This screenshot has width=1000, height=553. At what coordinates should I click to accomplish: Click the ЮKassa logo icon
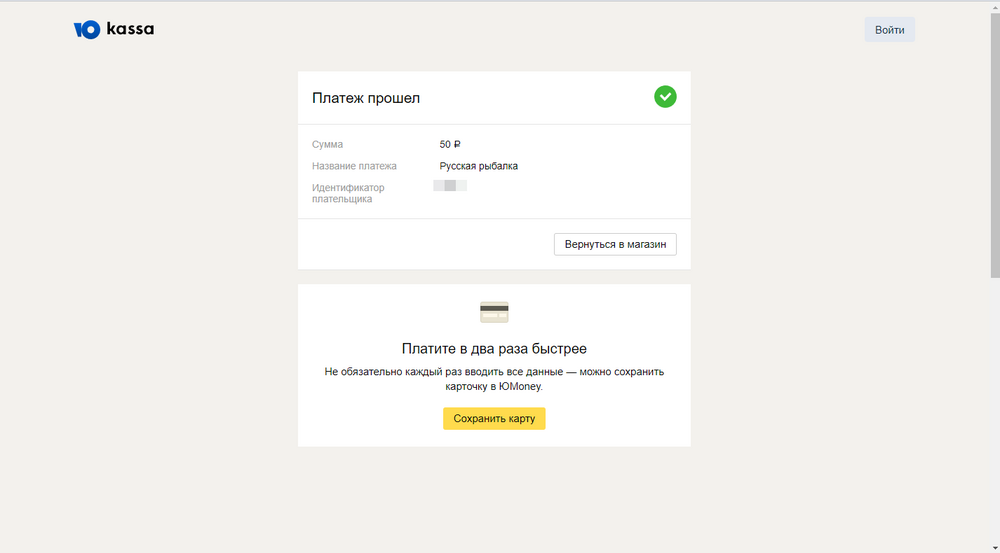(x=87, y=30)
